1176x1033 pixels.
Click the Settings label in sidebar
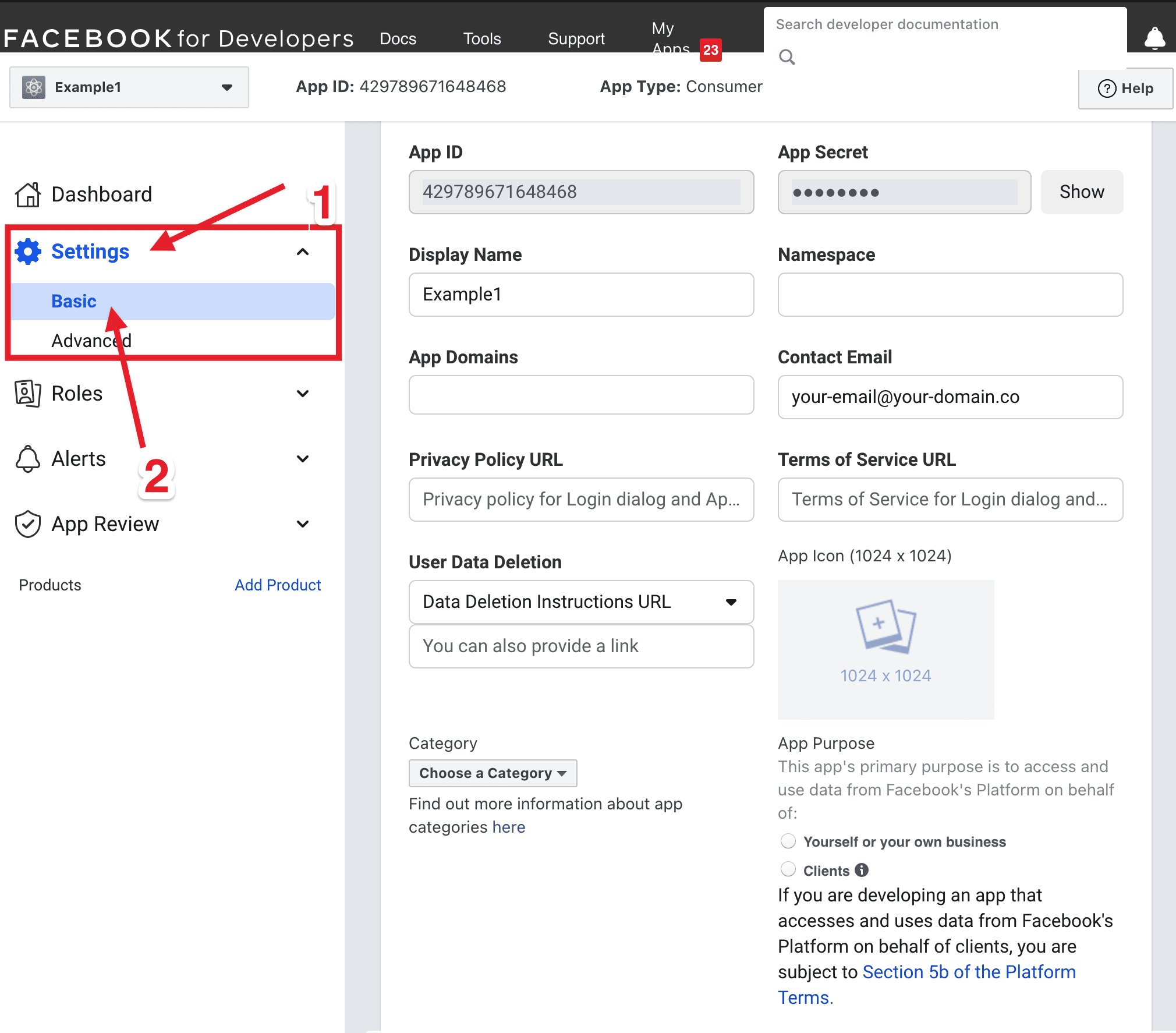pyautogui.click(x=90, y=252)
